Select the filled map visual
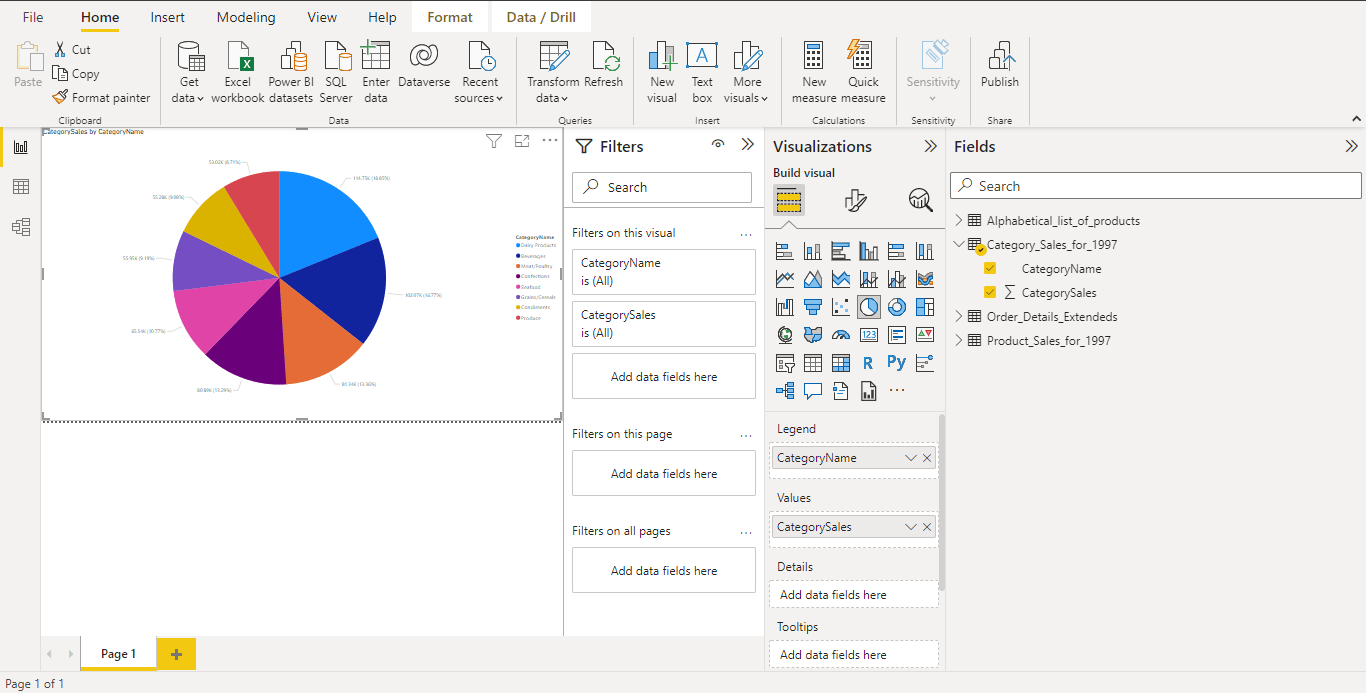 tap(813, 335)
